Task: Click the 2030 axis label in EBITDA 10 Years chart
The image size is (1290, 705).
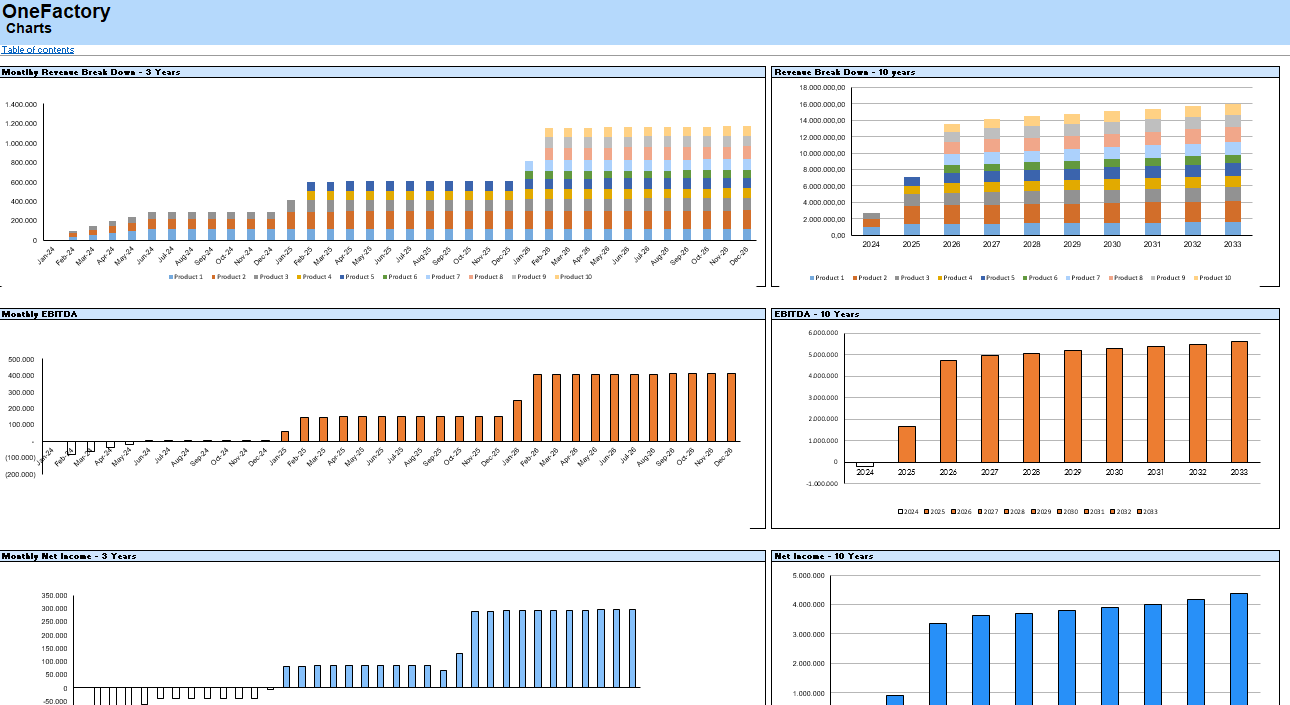Action: click(x=1114, y=472)
